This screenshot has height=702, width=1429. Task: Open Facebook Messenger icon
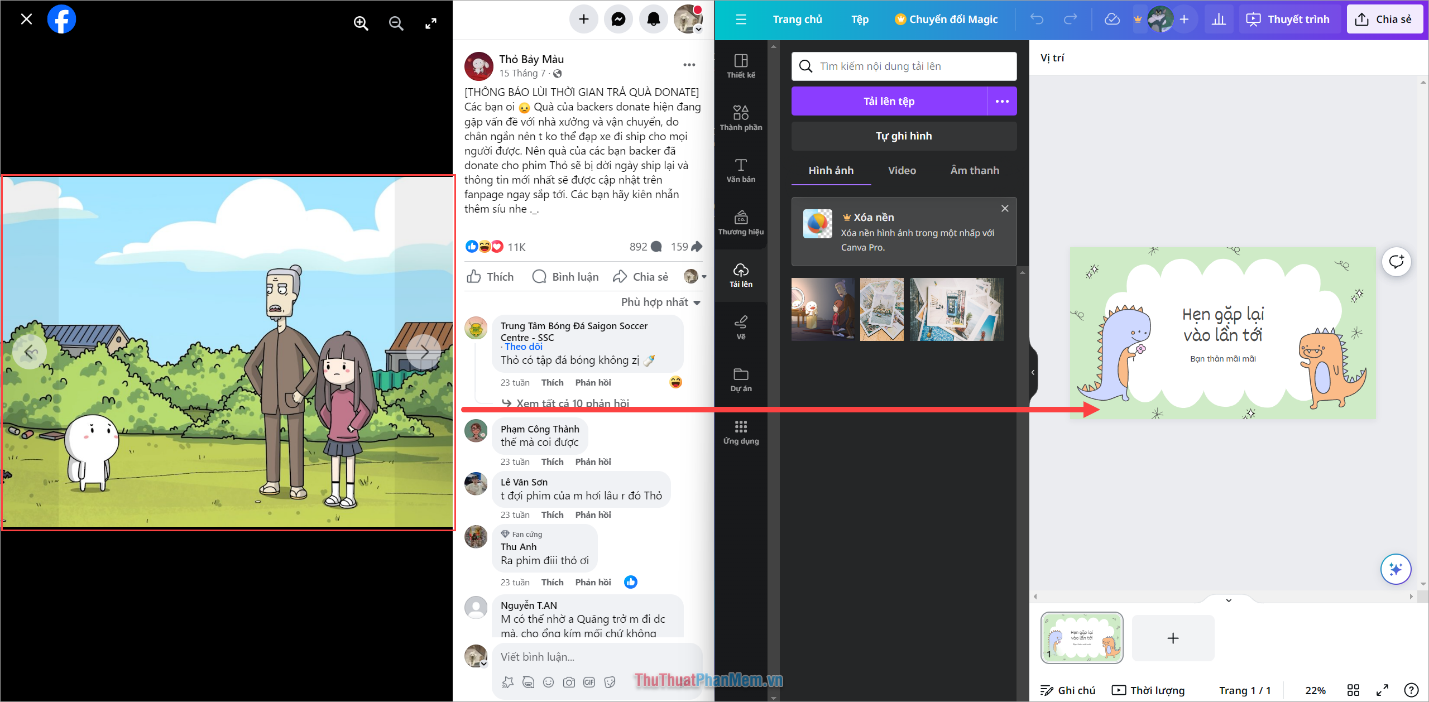tap(619, 18)
